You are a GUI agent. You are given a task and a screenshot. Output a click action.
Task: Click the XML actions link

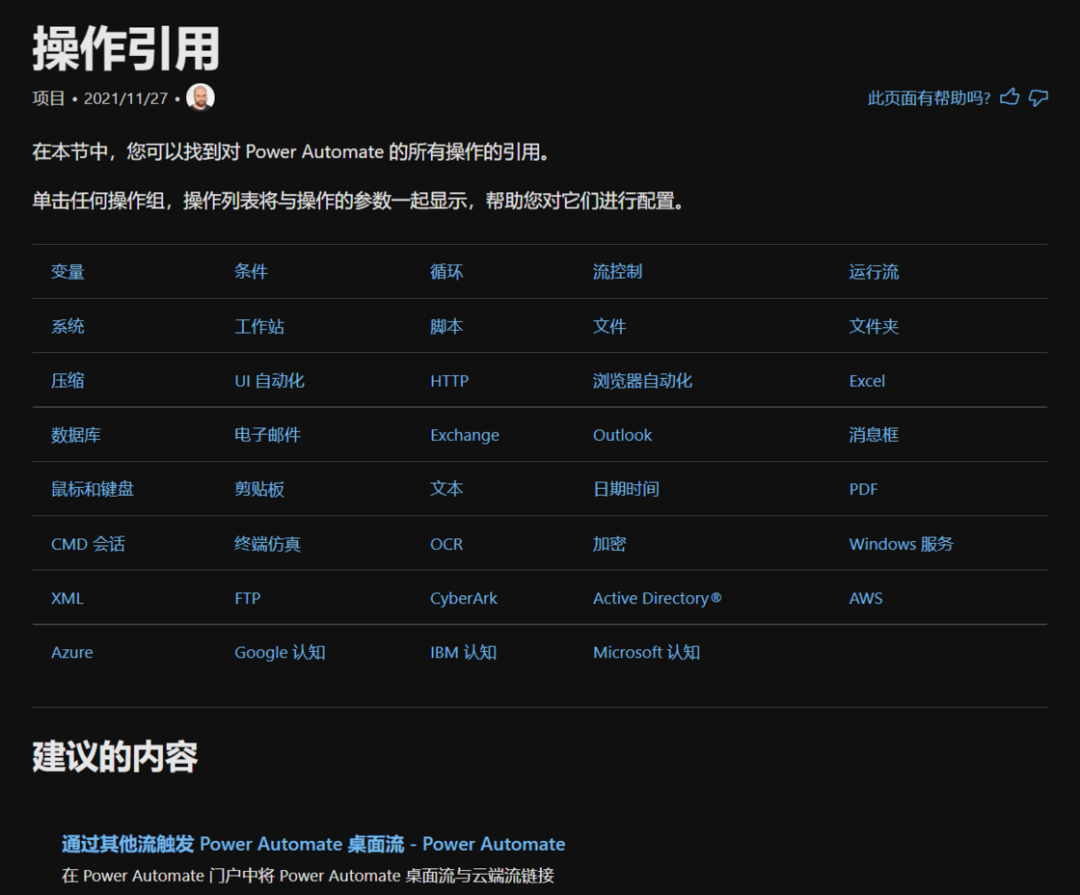tap(67, 598)
